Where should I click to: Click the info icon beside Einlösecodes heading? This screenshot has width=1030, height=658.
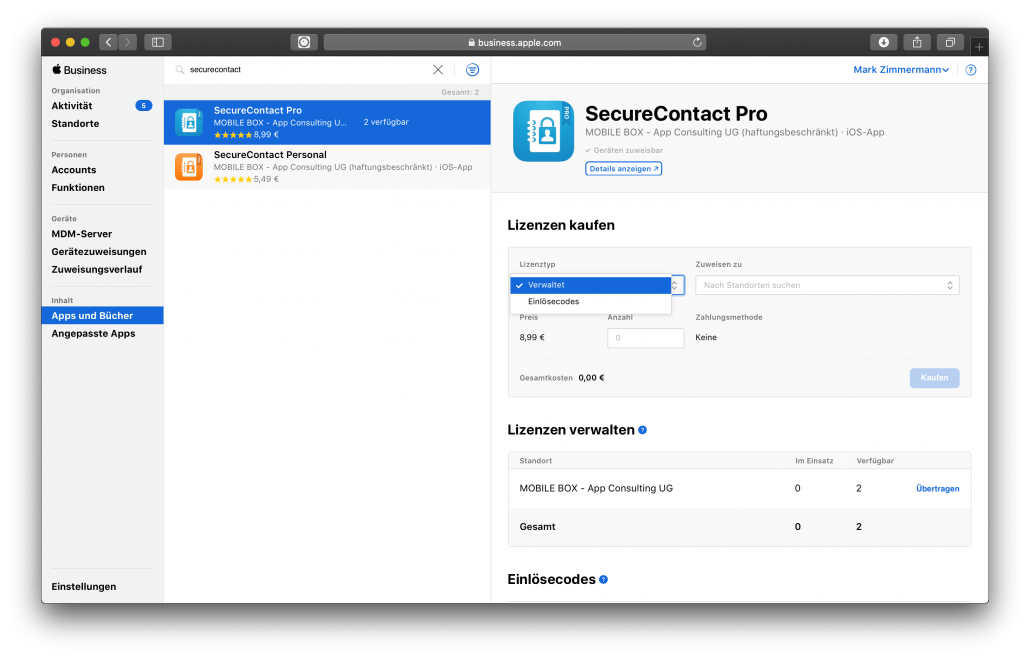point(603,580)
